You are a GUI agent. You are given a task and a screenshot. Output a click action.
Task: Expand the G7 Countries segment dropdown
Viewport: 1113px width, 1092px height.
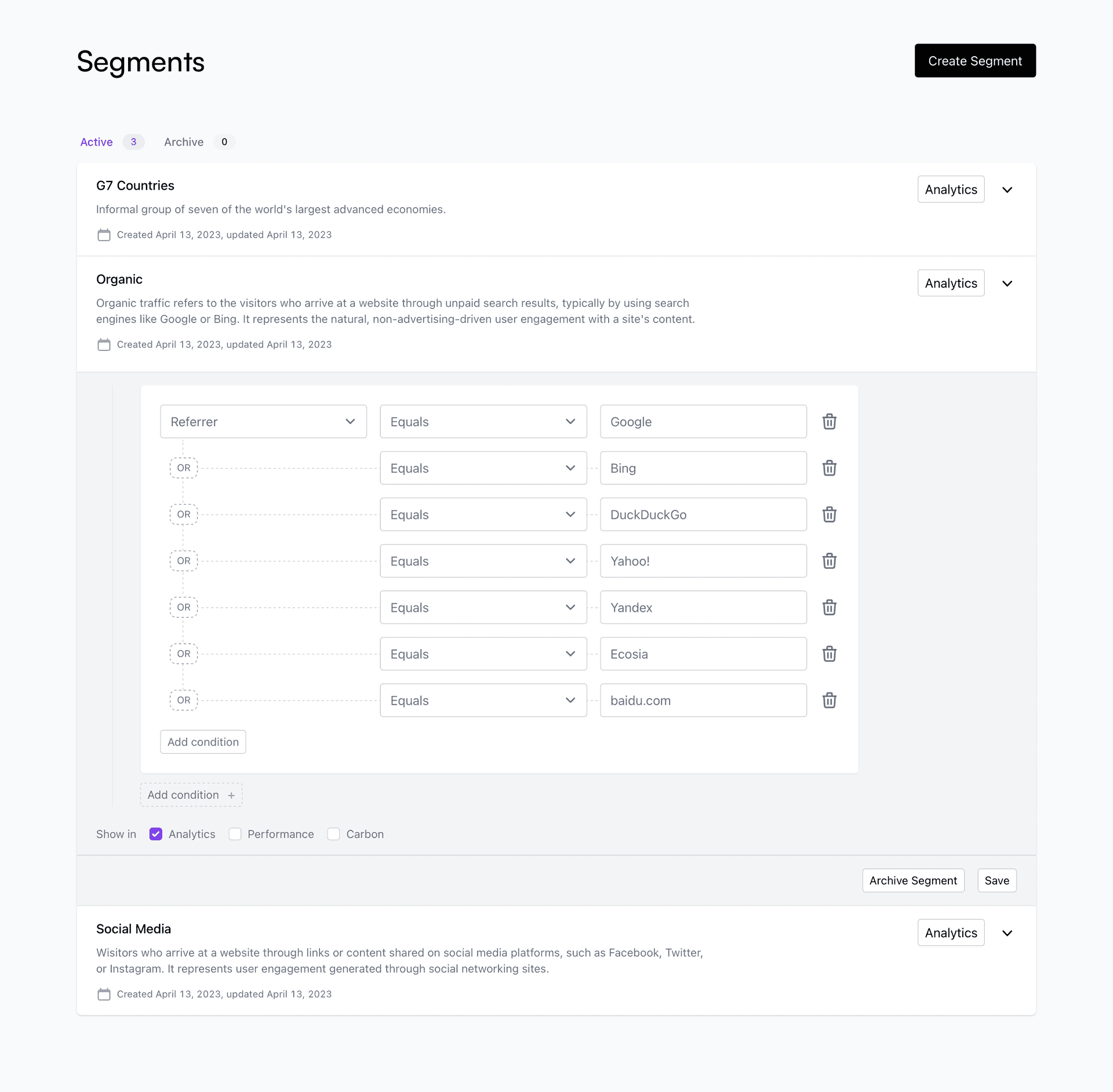1009,189
